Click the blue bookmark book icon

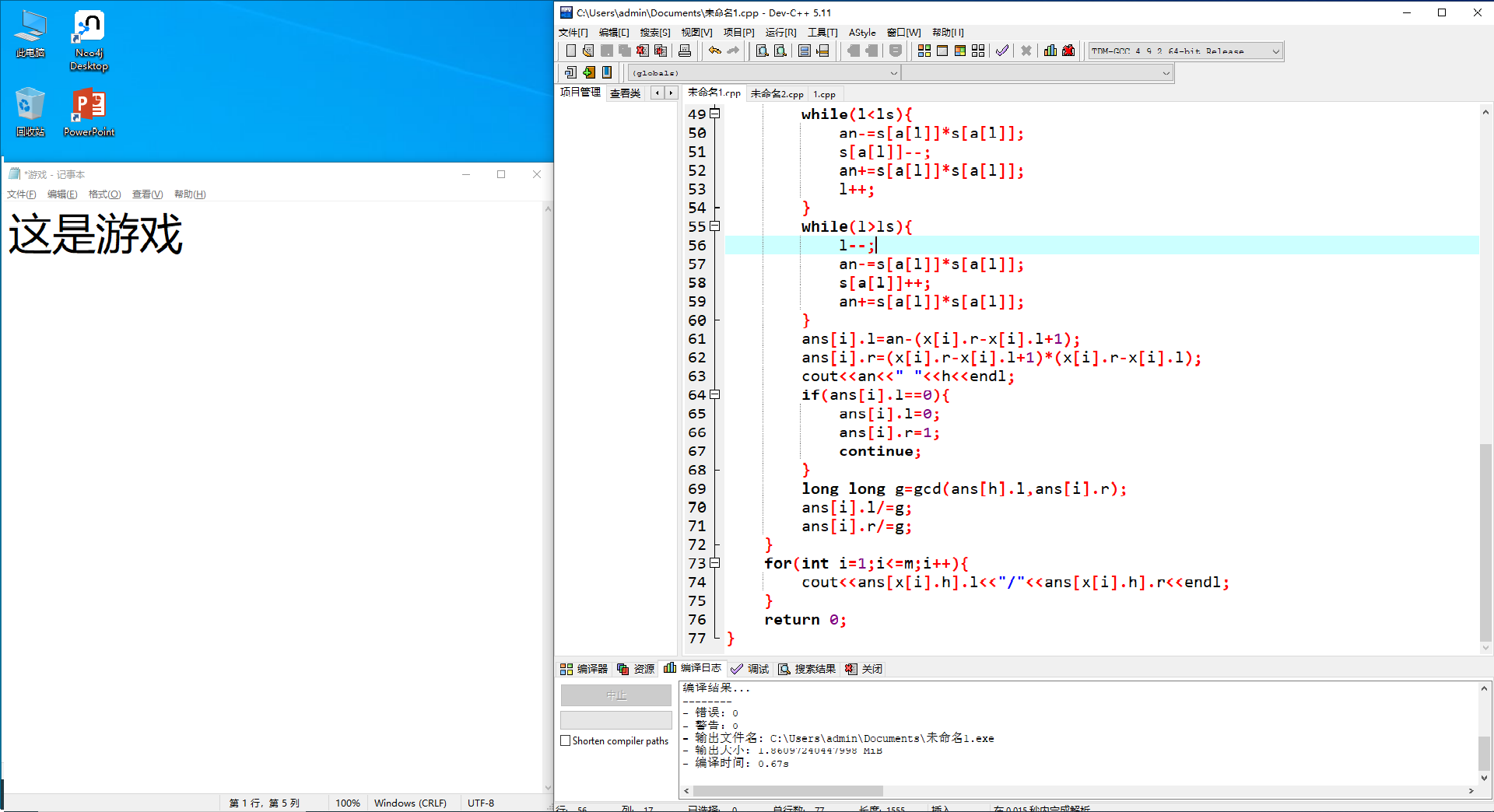pyautogui.click(x=607, y=72)
